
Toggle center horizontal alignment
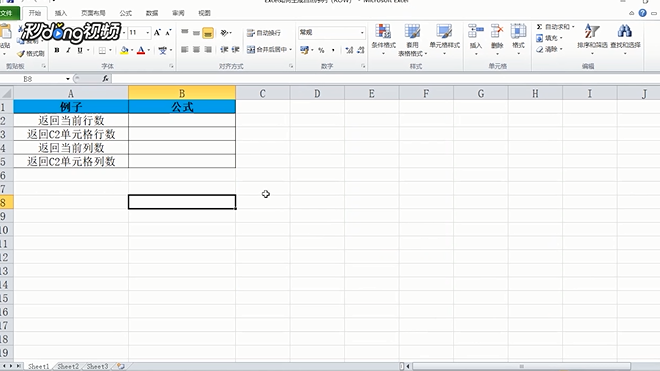(196, 50)
